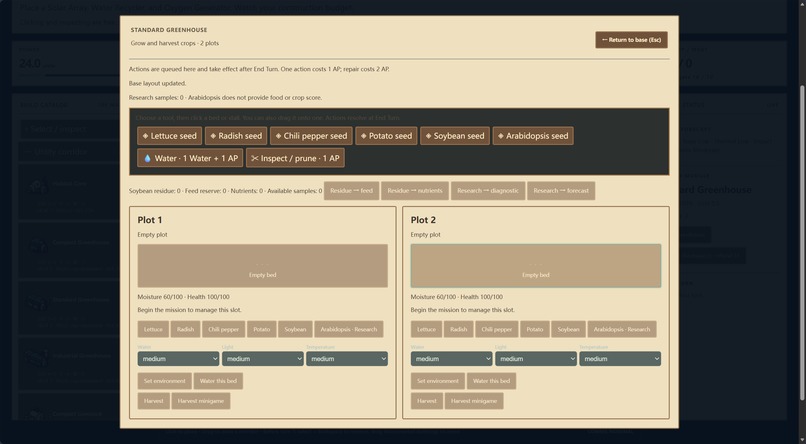The height and width of the screenshot is (444, 806).
Task: Pick the Chili pepper seed tool
Action: pyautogui.click(x=311, y=136)
